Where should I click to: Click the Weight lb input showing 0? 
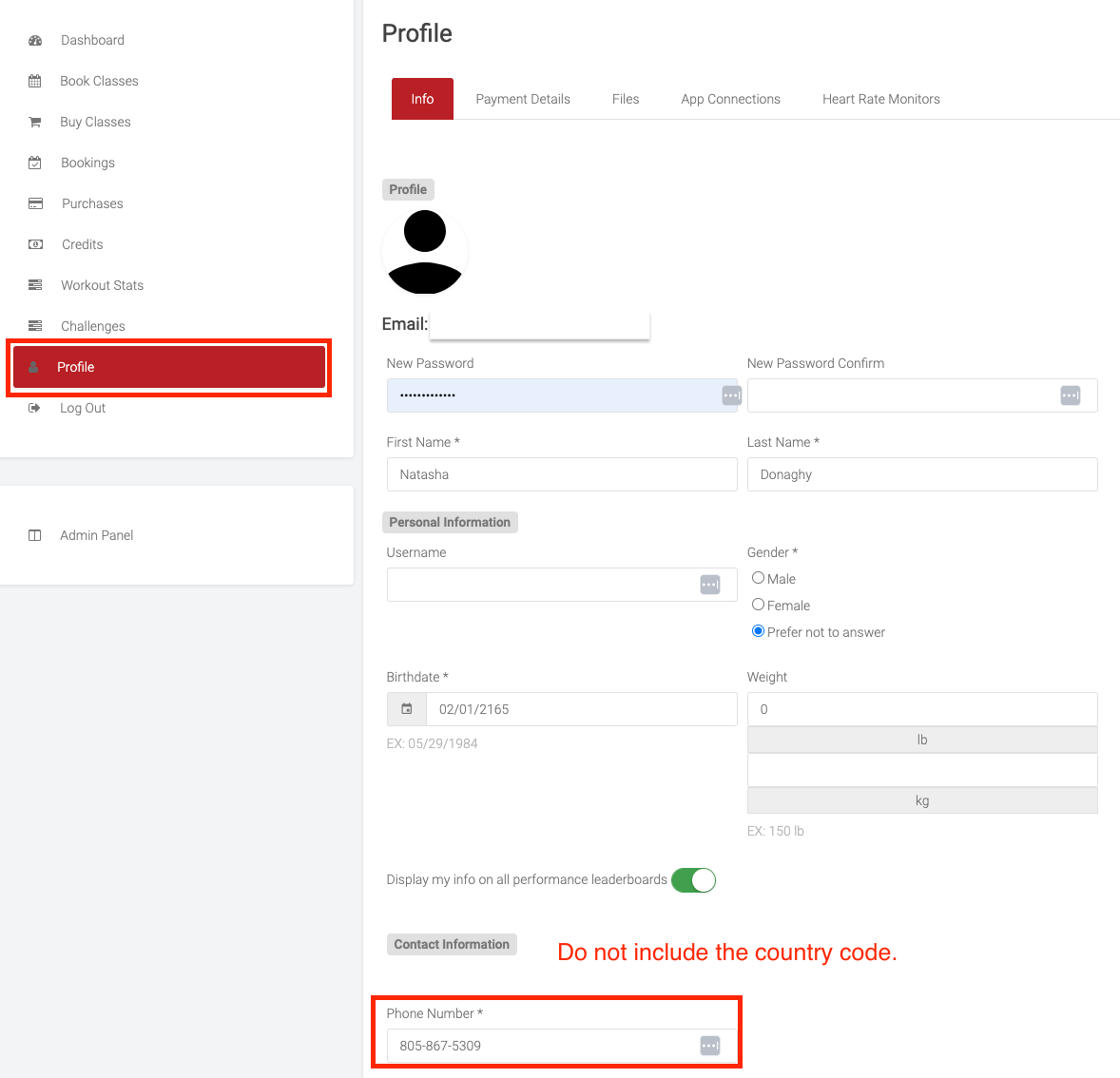coord(922,709)
